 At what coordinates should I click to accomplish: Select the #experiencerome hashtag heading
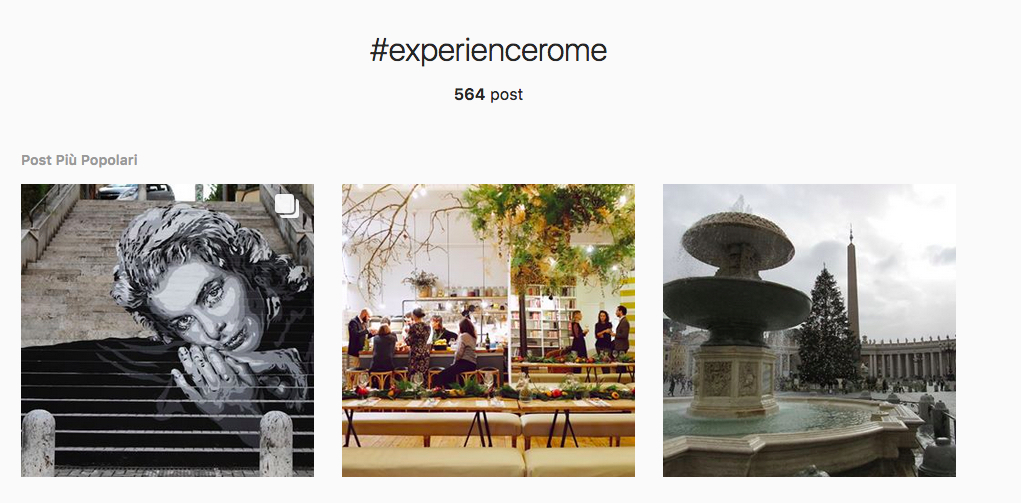(x=488, y=50)
